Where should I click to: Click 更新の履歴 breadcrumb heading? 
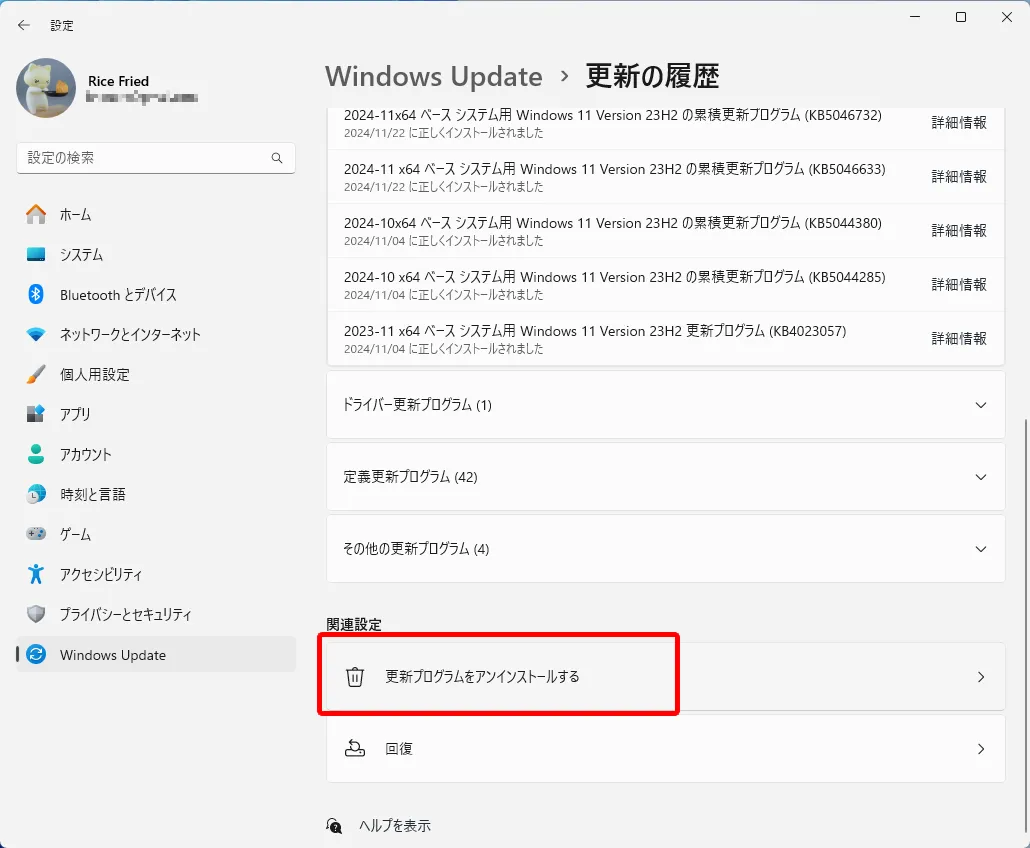click(652, 76)
